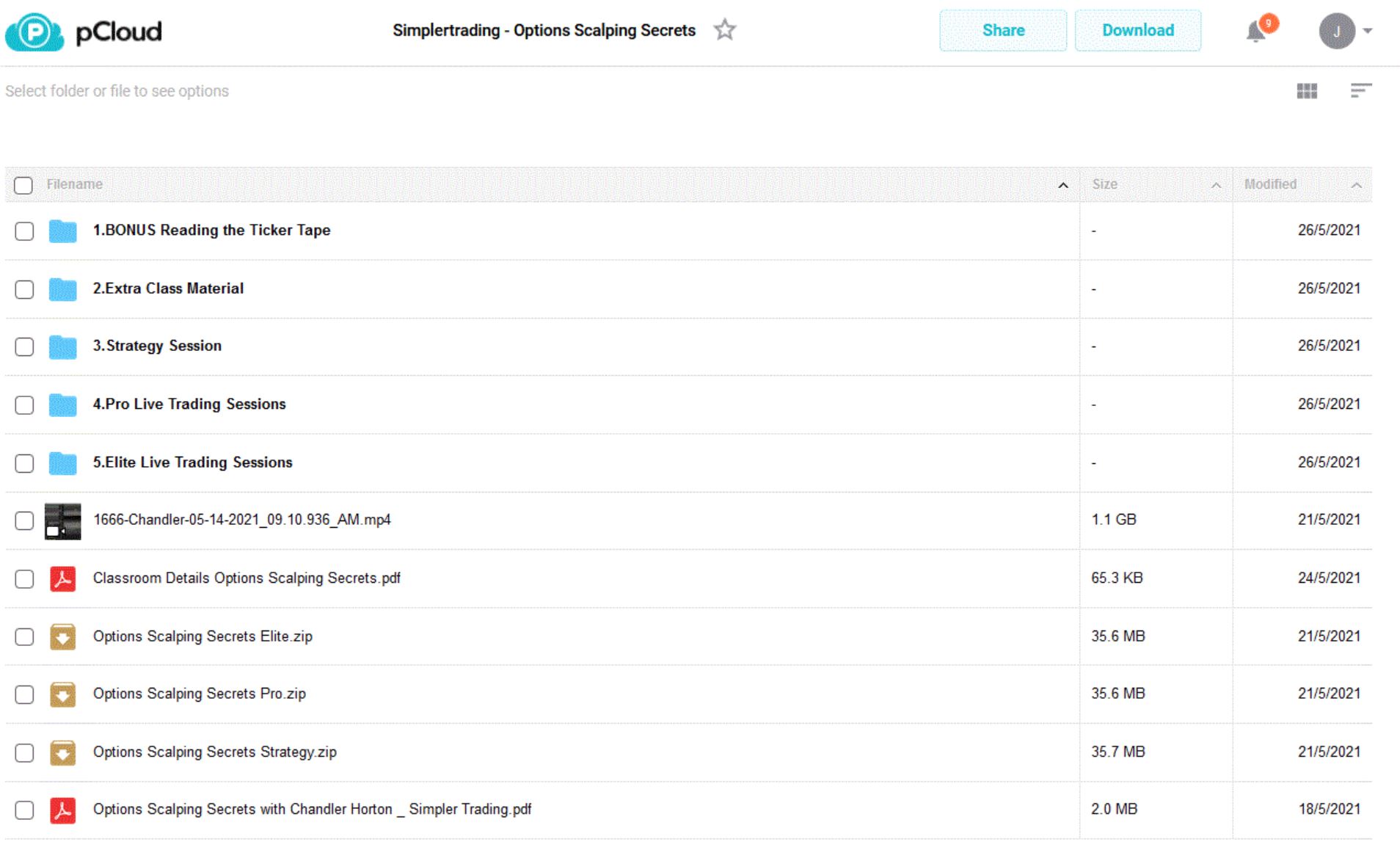Click the Size column header label
1400x853 pixels.
tap(1105, 184)
